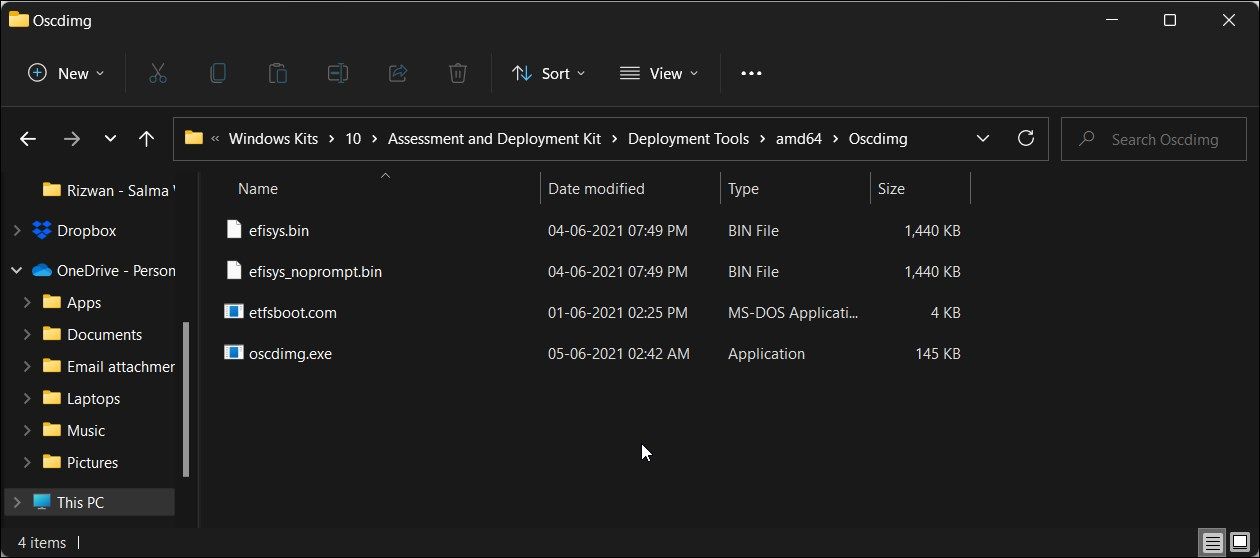Sort by the Type column header

743,188
